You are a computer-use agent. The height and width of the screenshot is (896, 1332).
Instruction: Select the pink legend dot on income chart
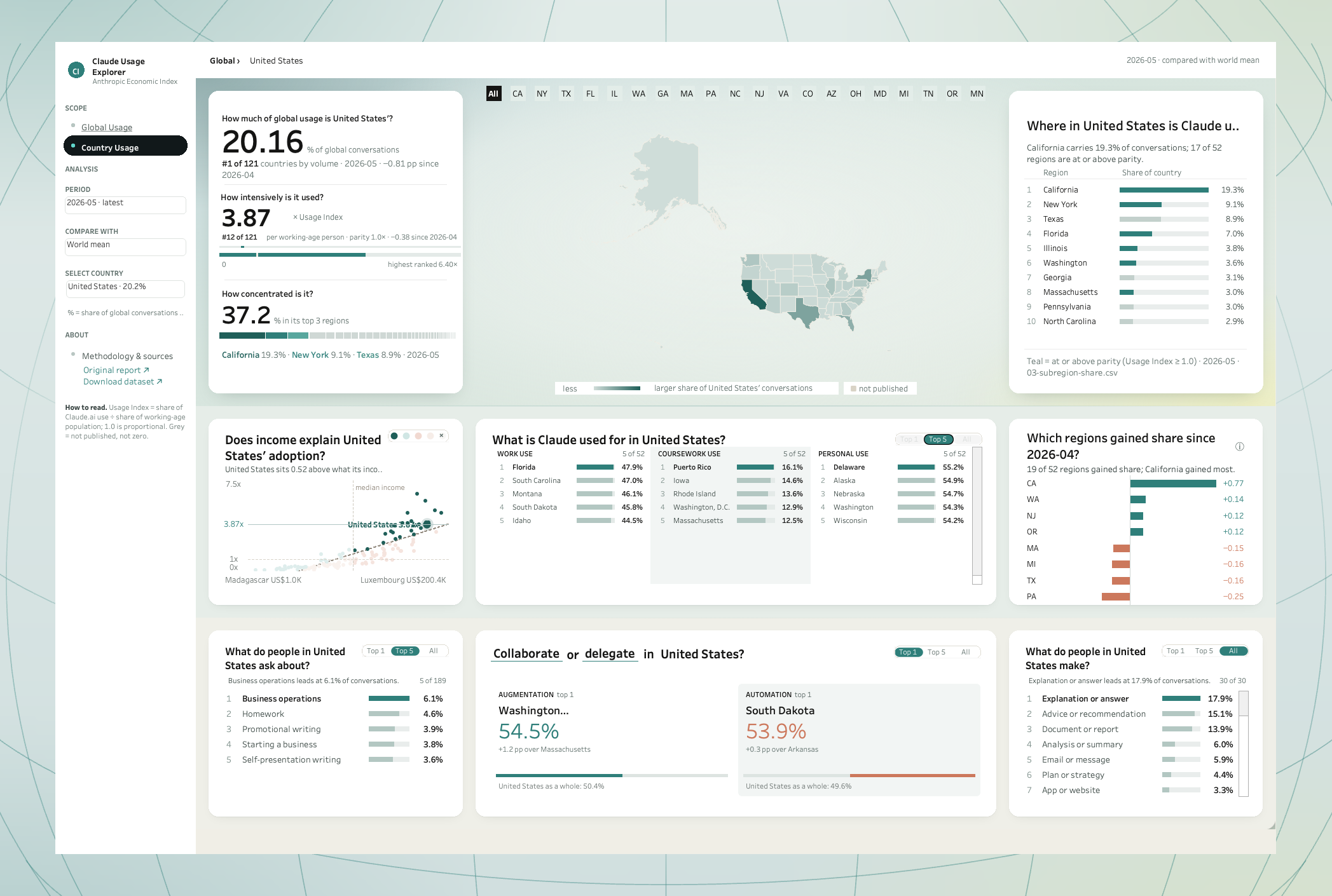point(418,436)
